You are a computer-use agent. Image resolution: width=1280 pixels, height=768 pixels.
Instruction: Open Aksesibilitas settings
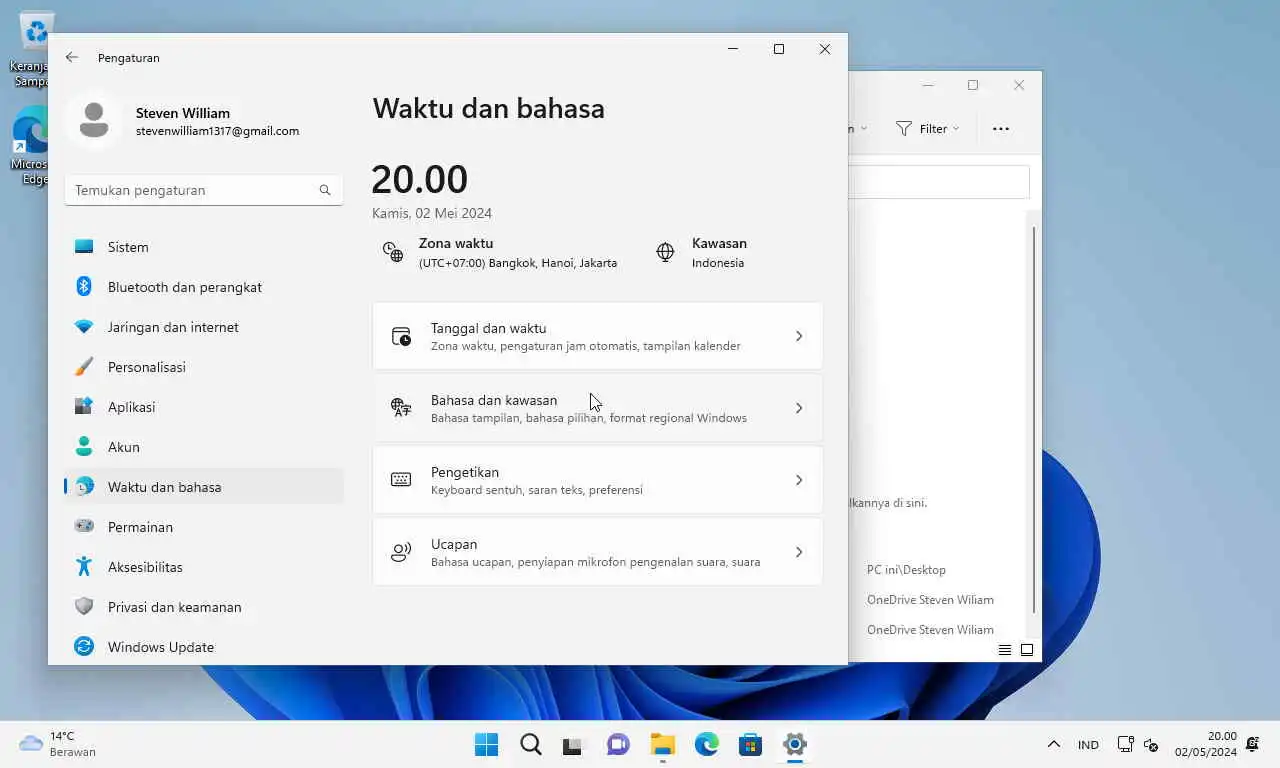pyautogui.click(x=204, y=567)
